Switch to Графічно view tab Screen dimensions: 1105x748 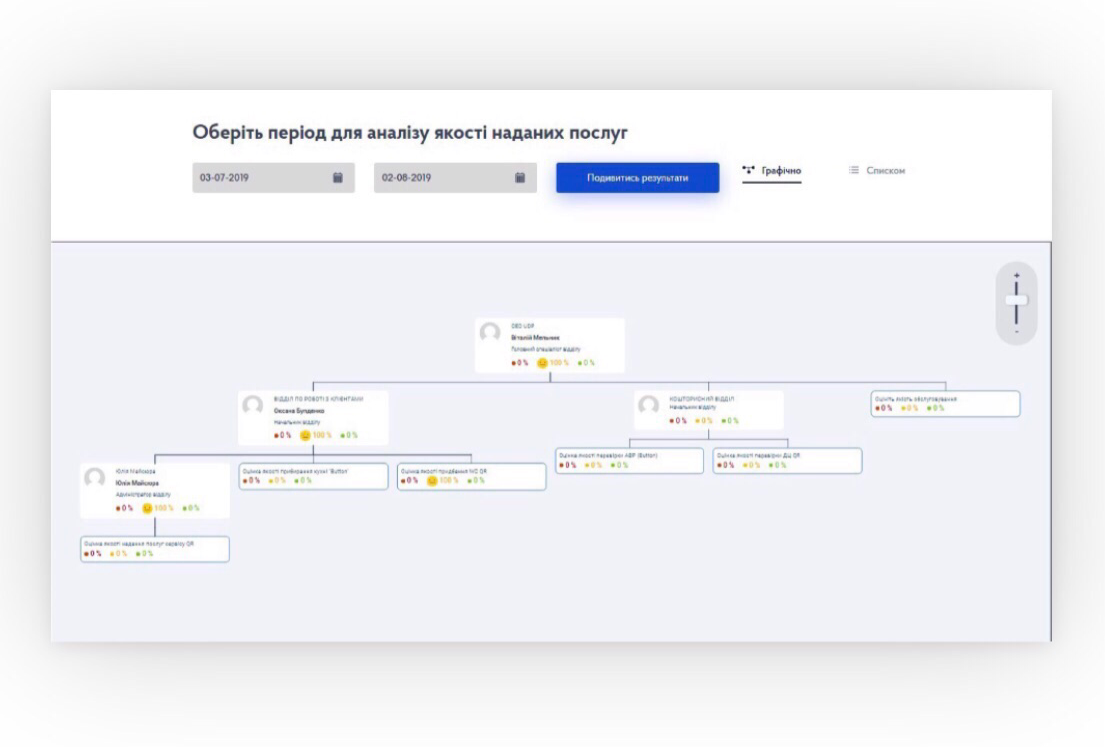(772, 171)
